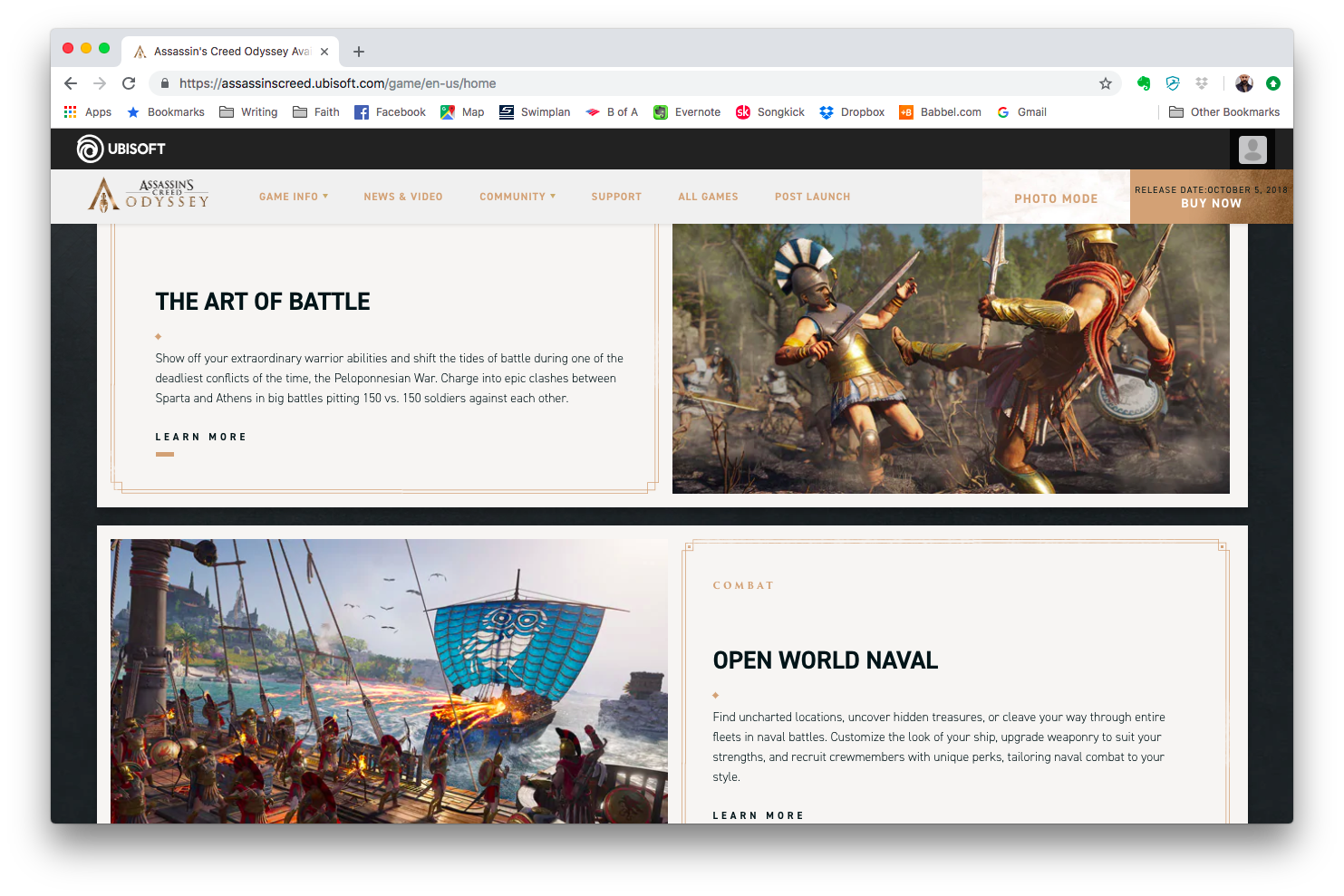Open the user account avatar icon

point(1252,149)
